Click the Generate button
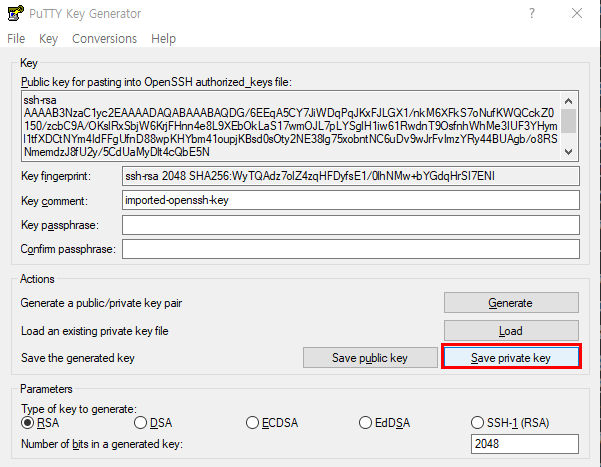Image resolution: width=601 pixels, height=467 pixels. [x=511, y=303]
